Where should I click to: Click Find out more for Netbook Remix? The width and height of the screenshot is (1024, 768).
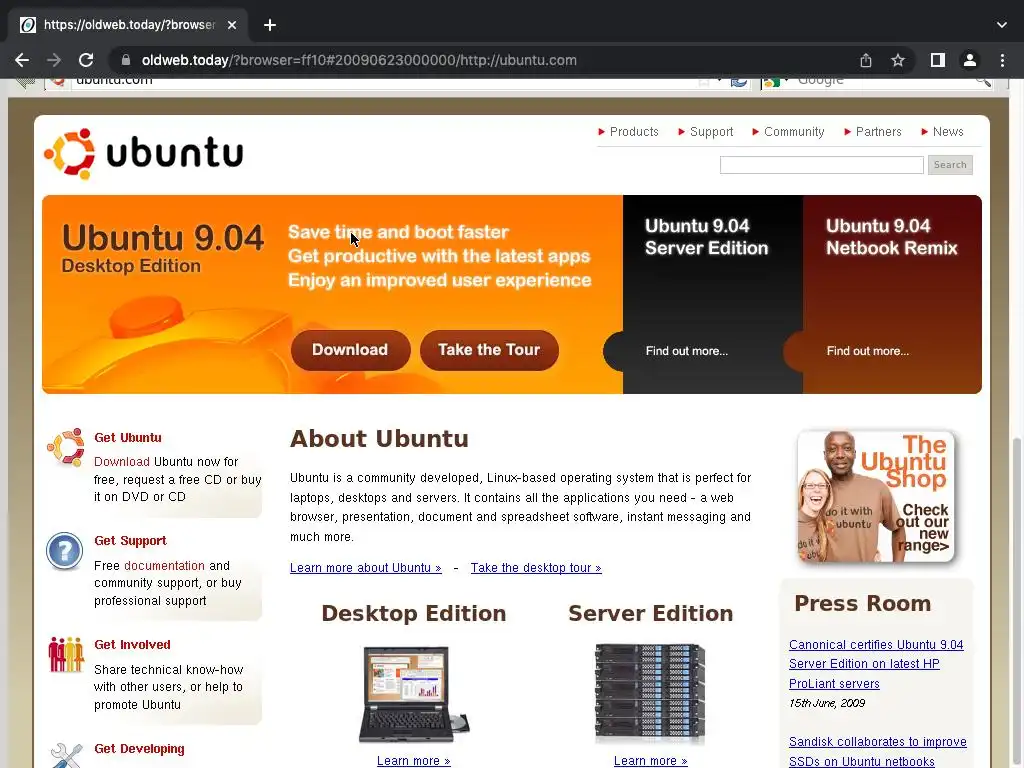click(x=867, y=351)
